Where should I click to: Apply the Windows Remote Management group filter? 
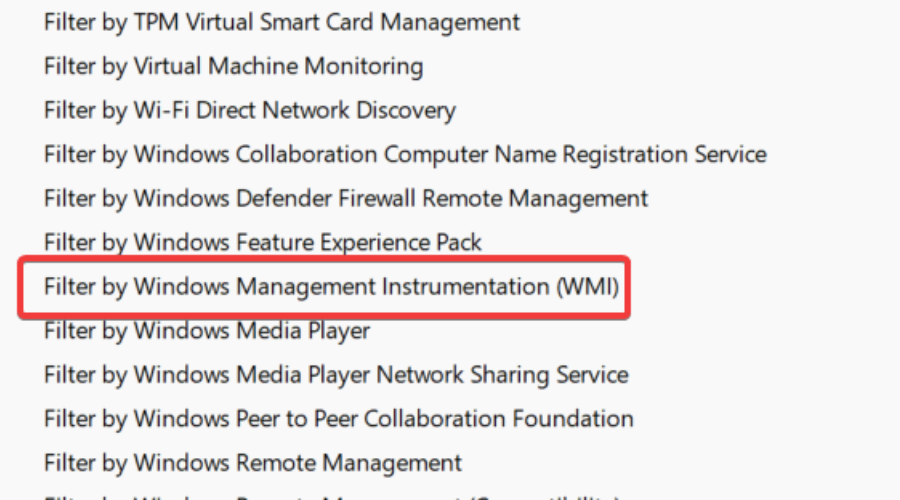coord(253,463)
